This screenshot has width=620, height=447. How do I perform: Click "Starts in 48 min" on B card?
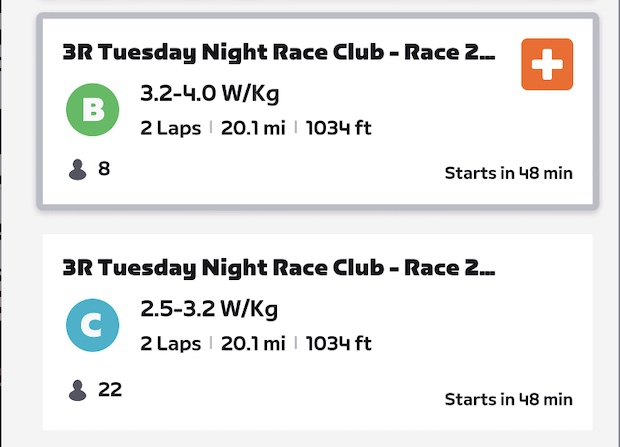(508, 173)
